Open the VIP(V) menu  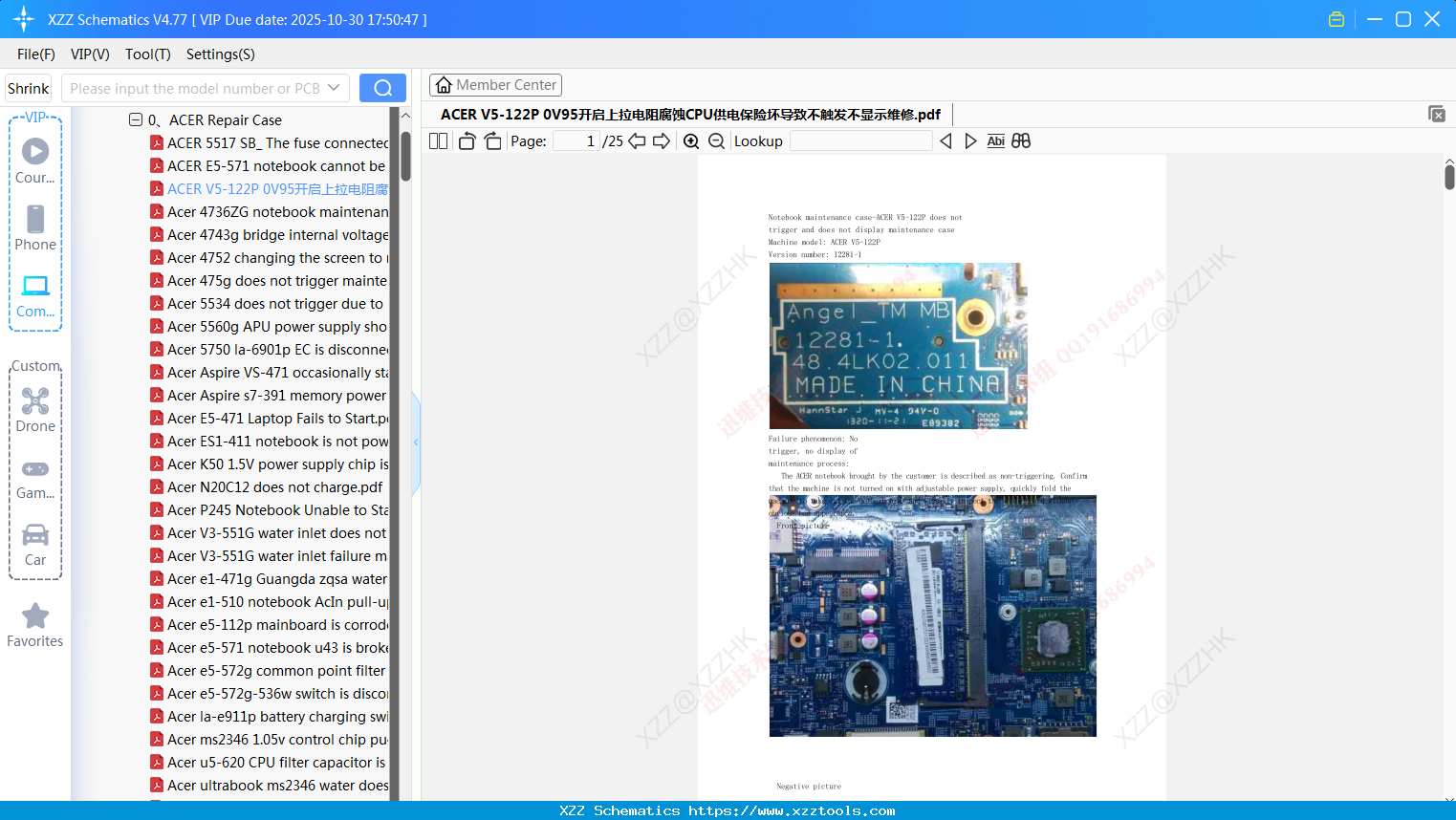[x=90, y=54]
